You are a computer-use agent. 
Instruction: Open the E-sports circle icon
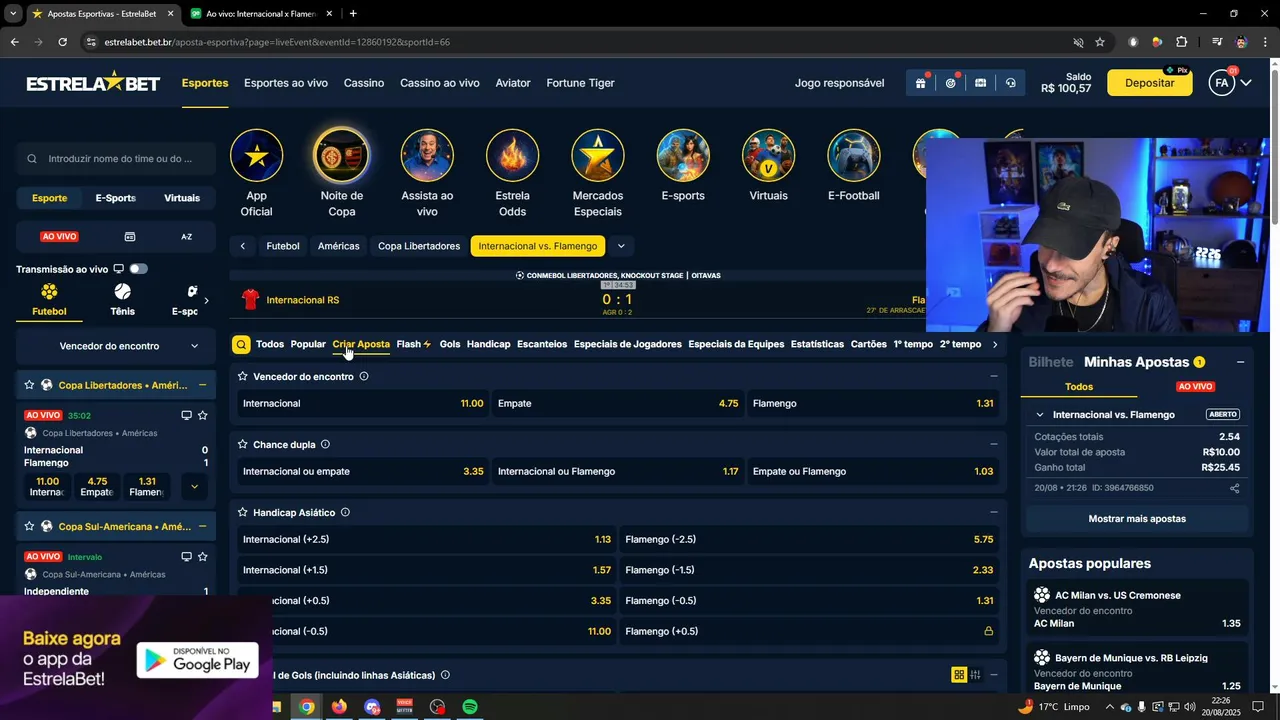coord(683,155)
